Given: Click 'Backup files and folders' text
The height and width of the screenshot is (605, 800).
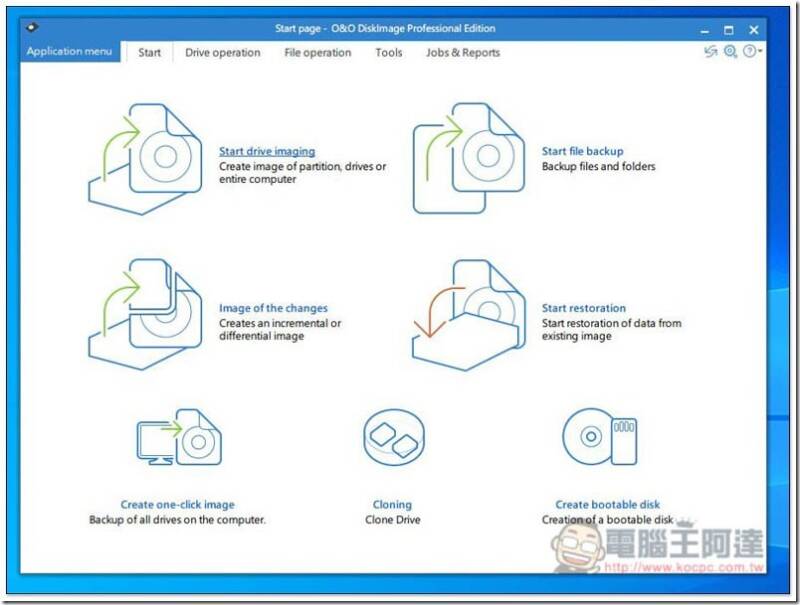Looking at the screenshot, I should [x=598, y=166].
